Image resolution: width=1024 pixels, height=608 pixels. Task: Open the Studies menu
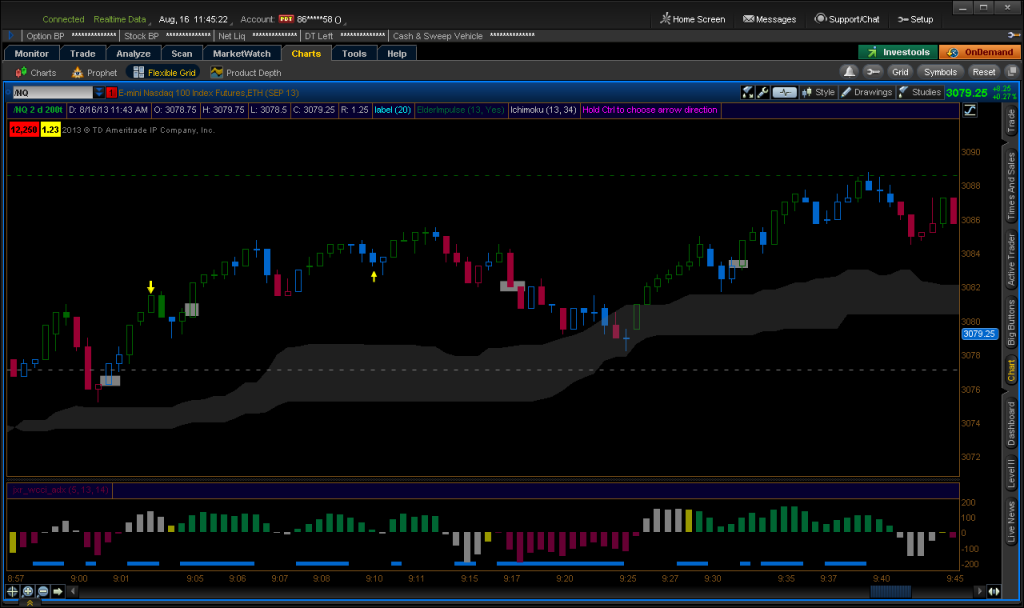point(920,92)
